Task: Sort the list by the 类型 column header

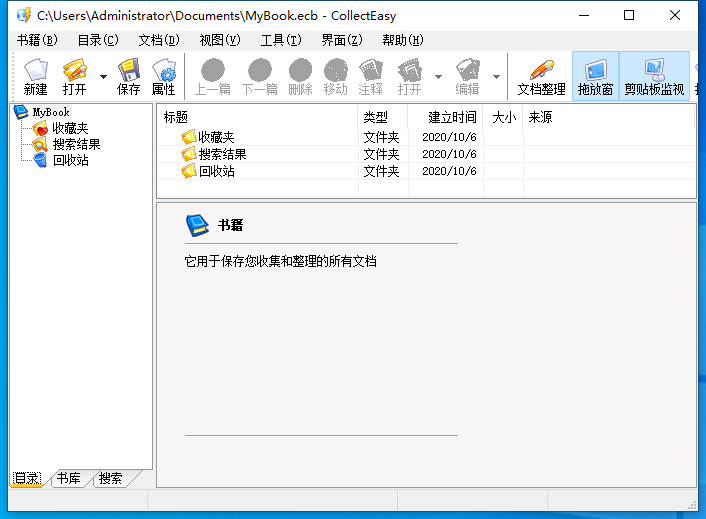Action: [383, 117]
